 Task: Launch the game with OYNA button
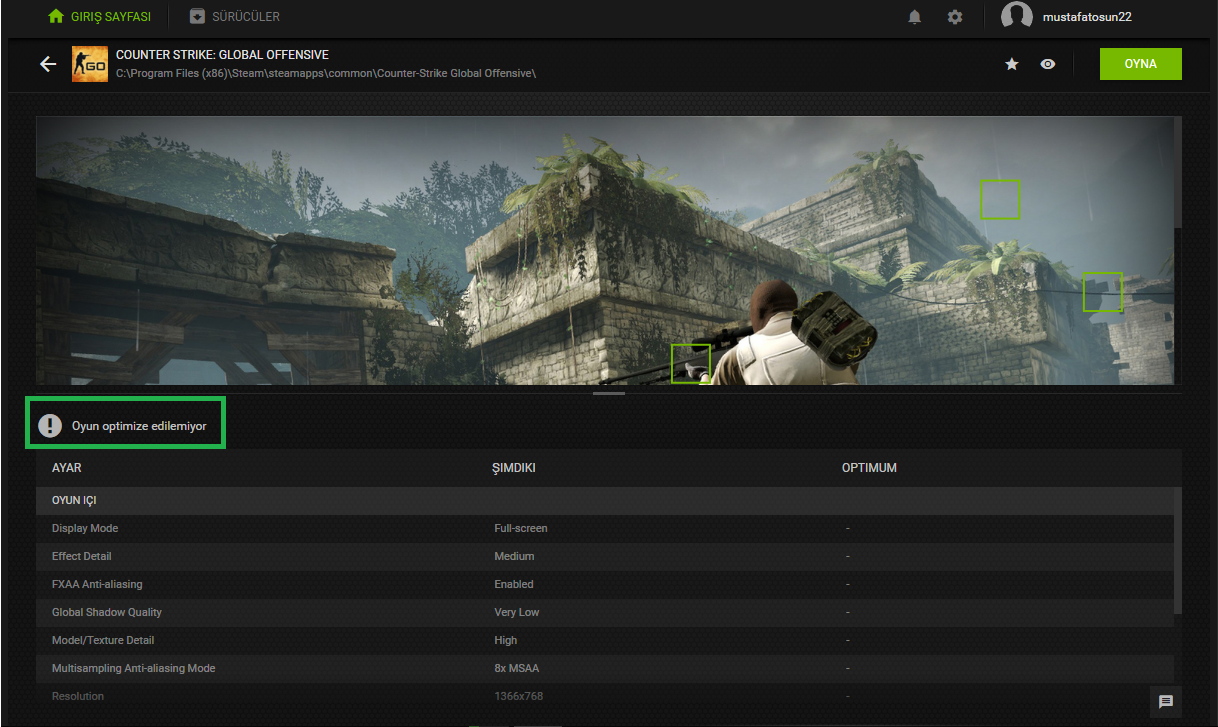[x=1140, y=64]
